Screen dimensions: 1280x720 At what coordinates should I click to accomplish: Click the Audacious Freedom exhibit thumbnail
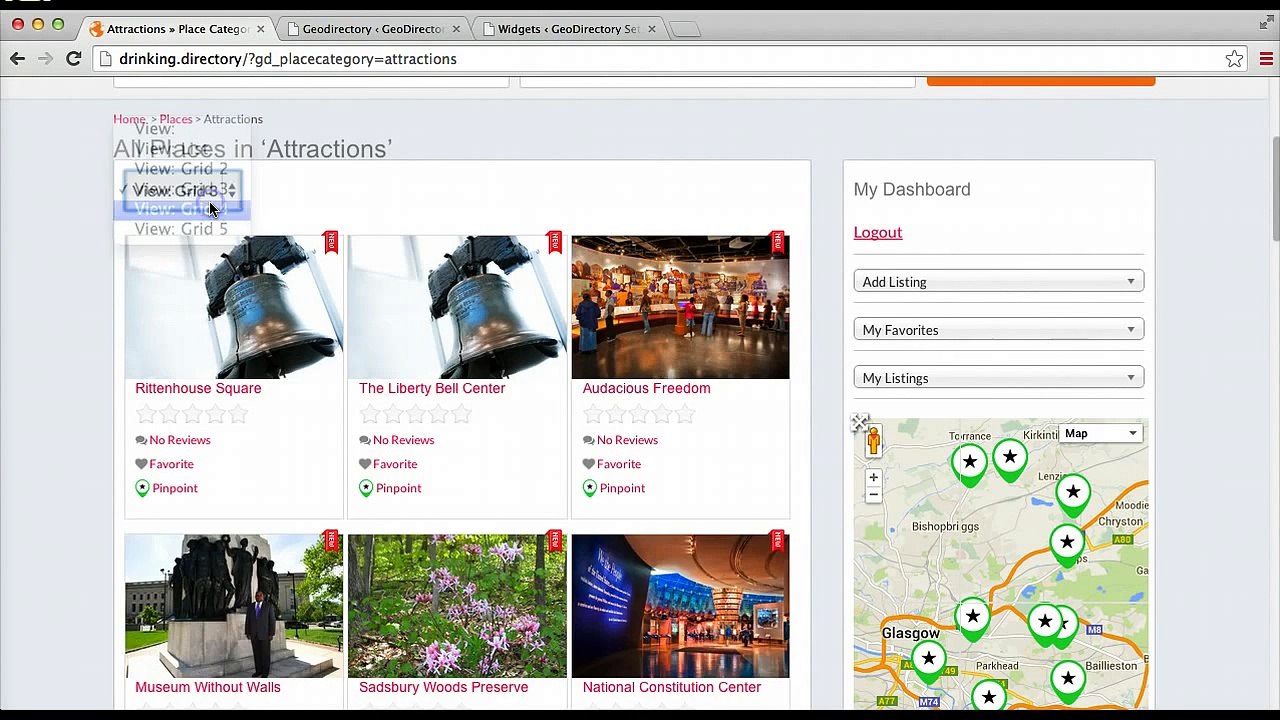[681, 307]
